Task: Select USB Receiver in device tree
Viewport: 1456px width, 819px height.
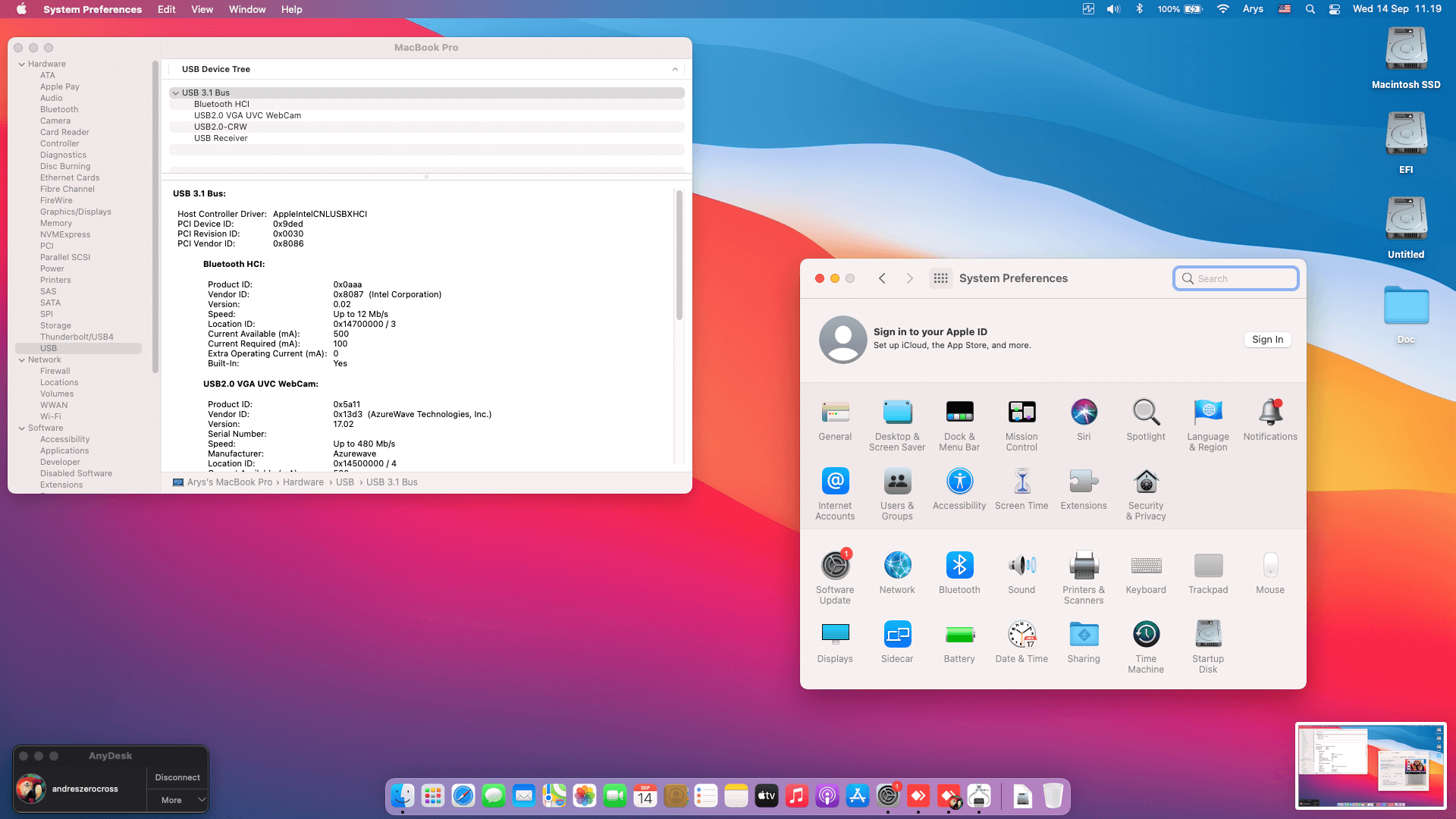Action: (426, 138)
